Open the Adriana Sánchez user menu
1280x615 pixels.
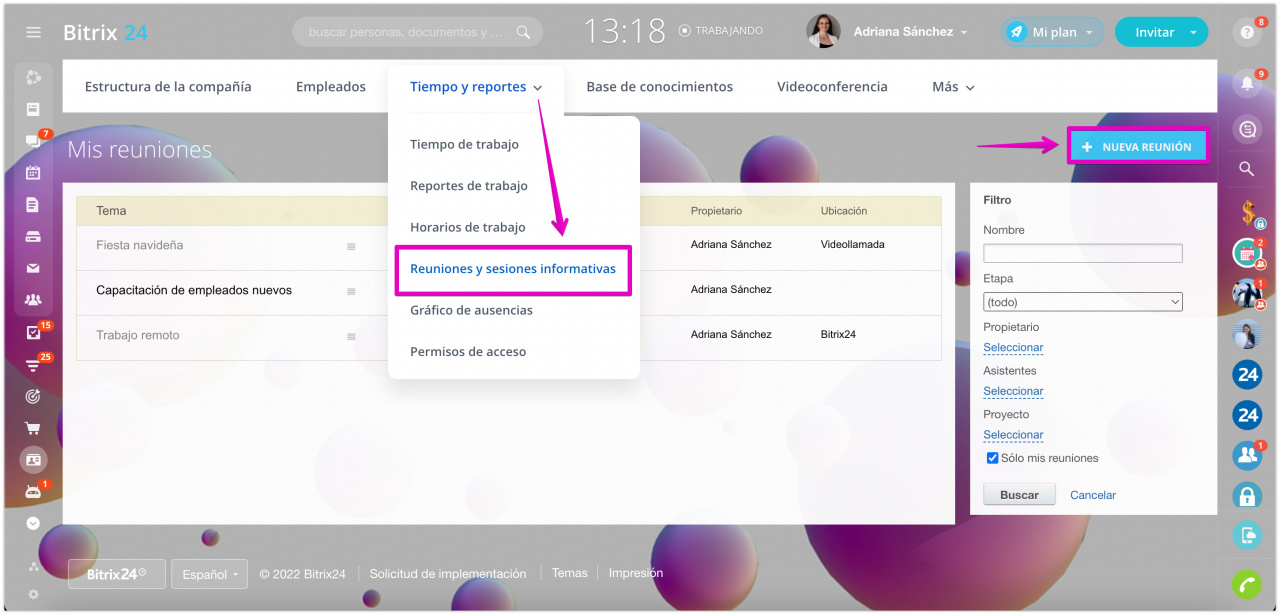[910, 32]
